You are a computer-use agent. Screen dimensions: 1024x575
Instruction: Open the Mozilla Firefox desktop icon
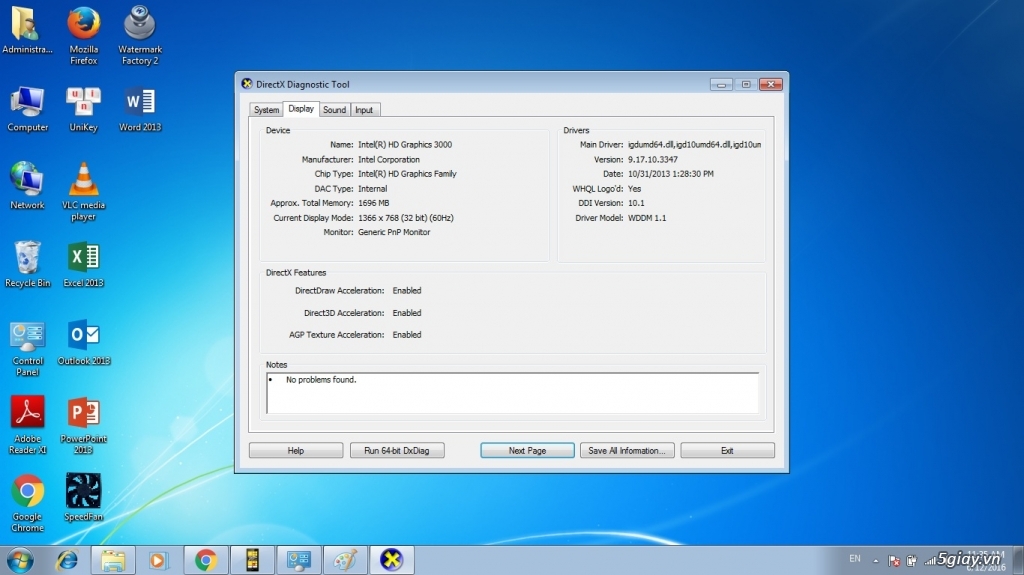coord(84,24)
